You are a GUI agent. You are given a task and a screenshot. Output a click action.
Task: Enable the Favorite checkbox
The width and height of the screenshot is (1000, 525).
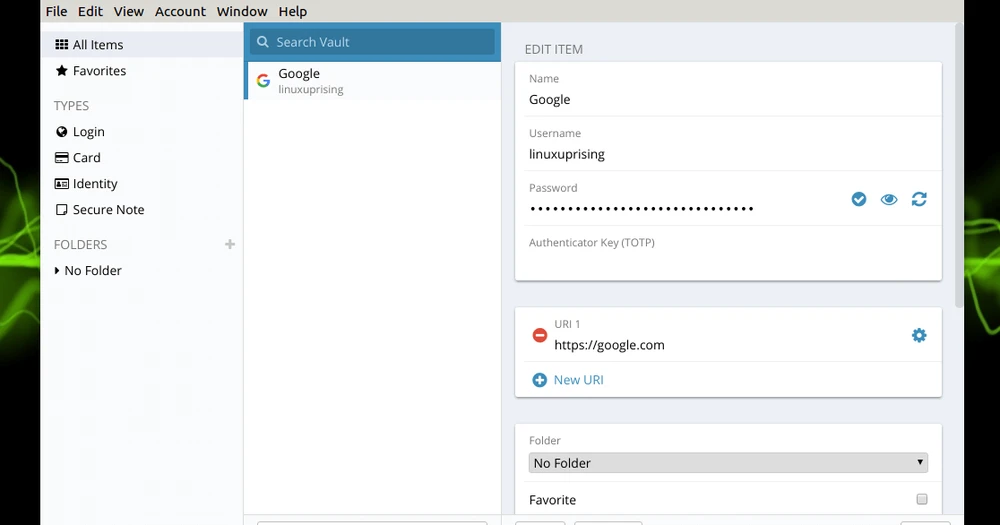pyautogui.click(x=921, y=499)
